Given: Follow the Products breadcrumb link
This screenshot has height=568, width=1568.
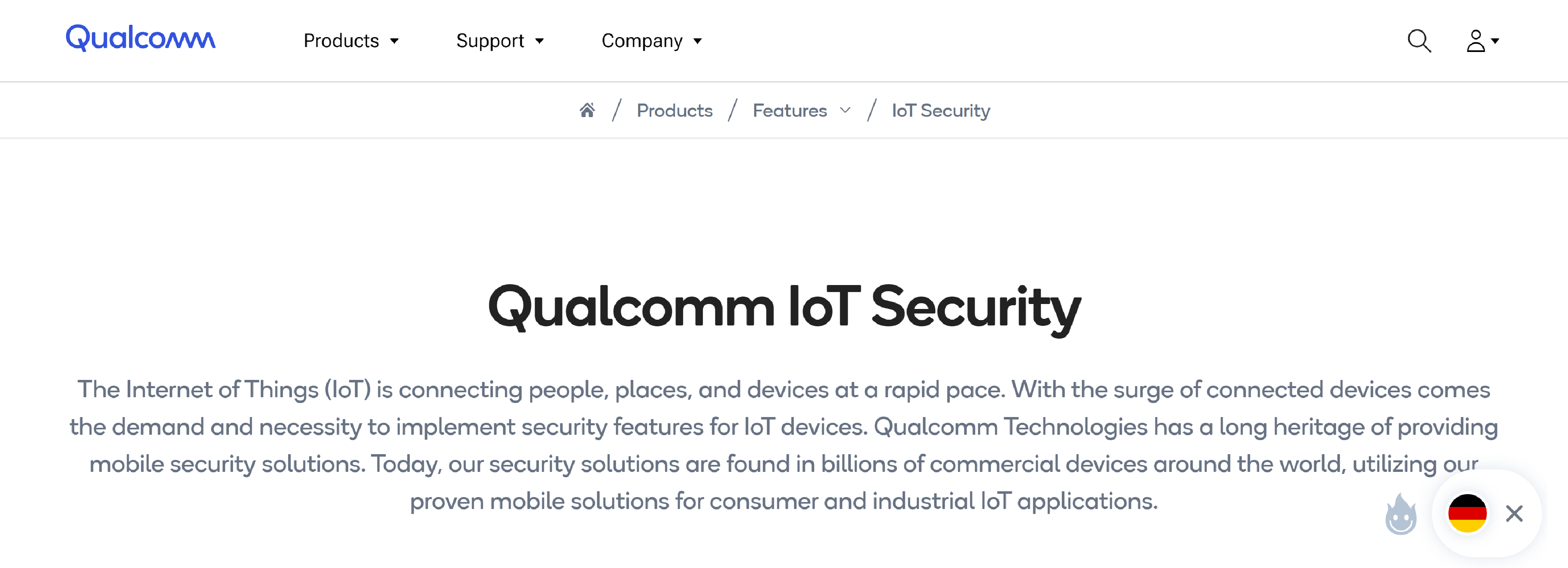Looking at the screenshot, I should (674, 110).
